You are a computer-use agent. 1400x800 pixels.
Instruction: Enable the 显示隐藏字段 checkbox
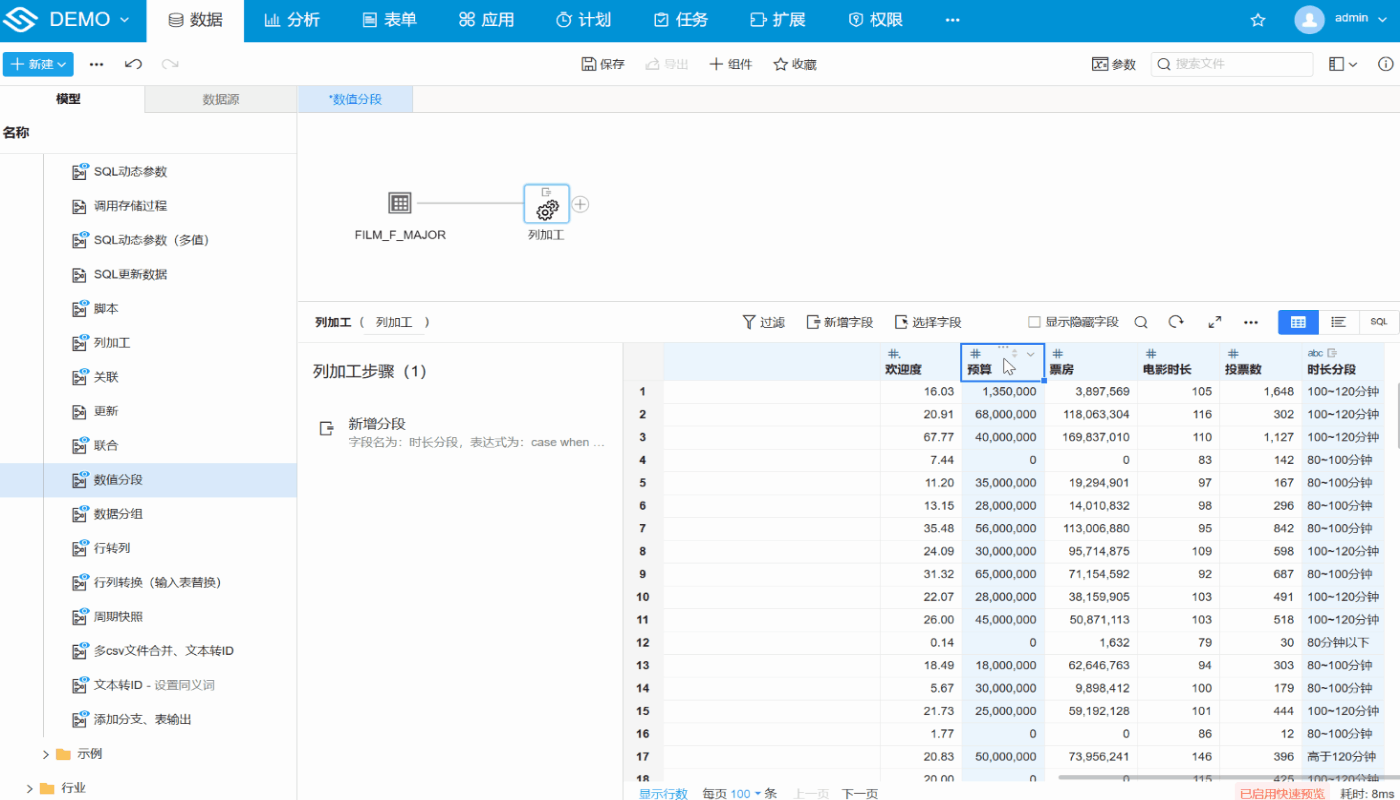pos(1035,322)
